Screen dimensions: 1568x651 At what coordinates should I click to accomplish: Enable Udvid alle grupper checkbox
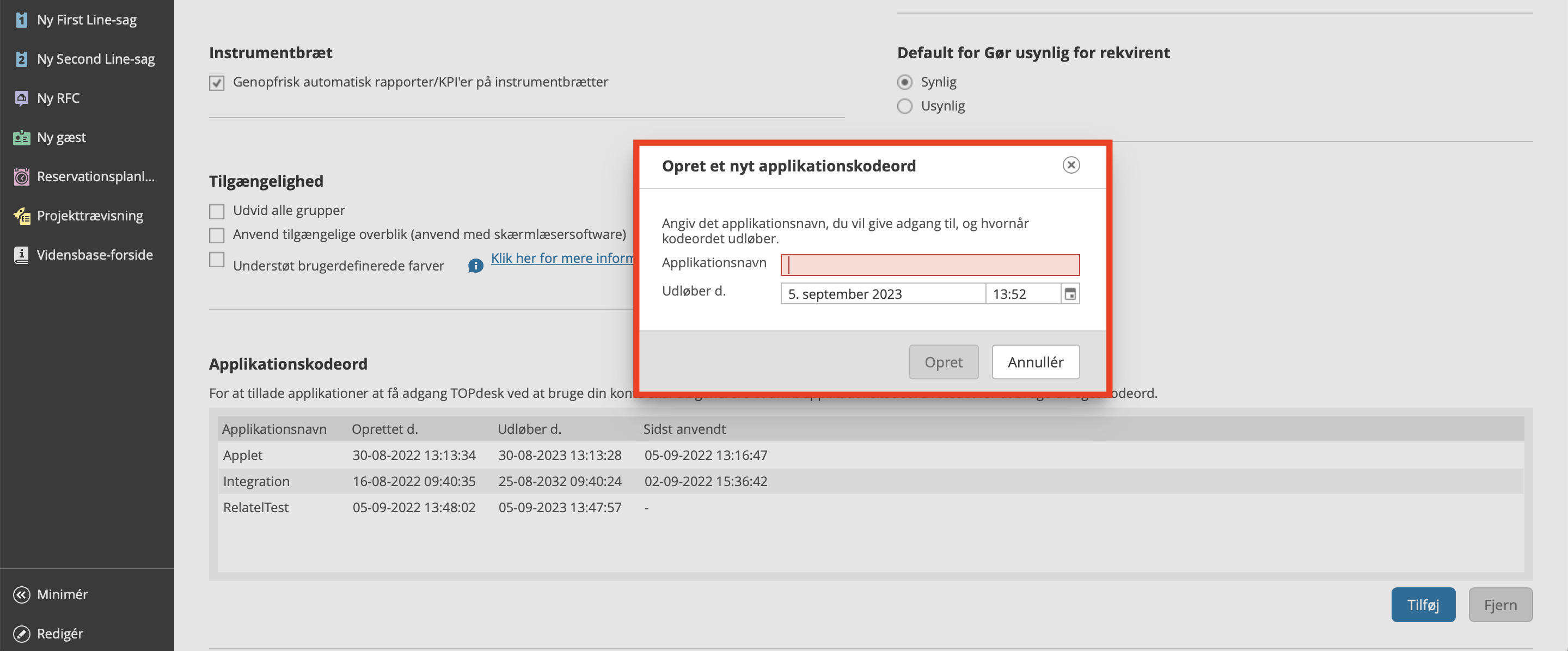217,211
